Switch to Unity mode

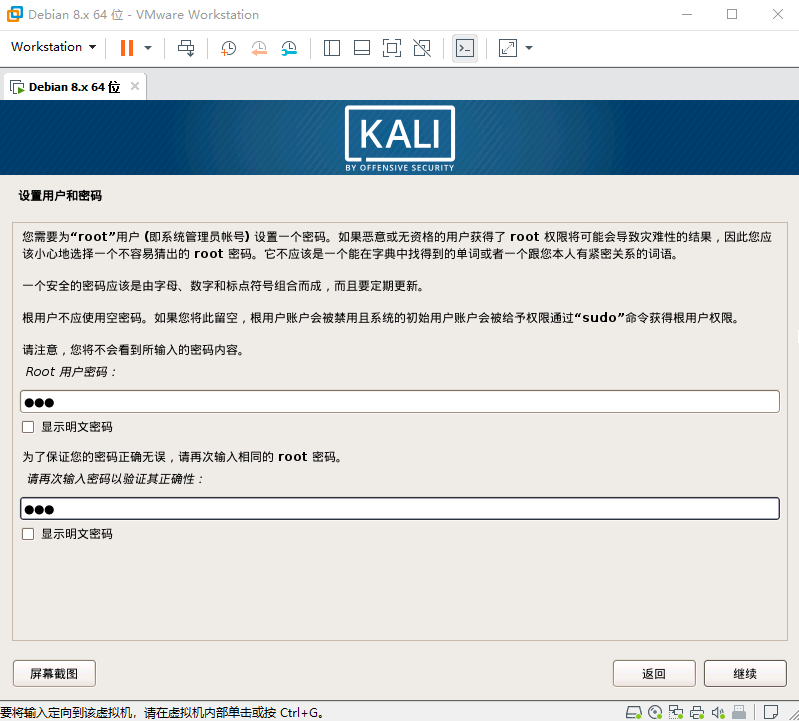pyautogui.click(x=422, y=48)
